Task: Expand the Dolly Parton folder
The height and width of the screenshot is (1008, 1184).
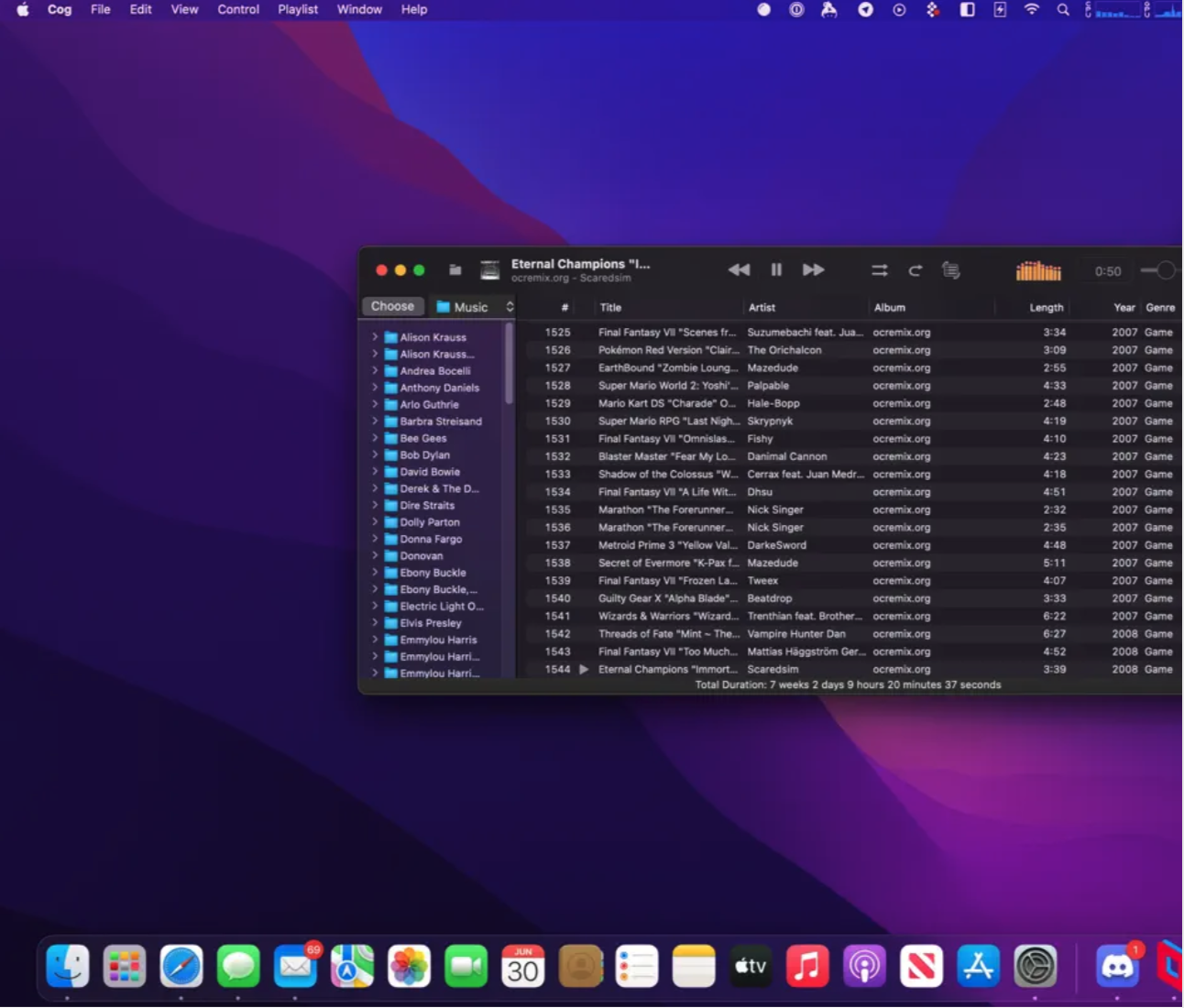Action: point(375,522)
